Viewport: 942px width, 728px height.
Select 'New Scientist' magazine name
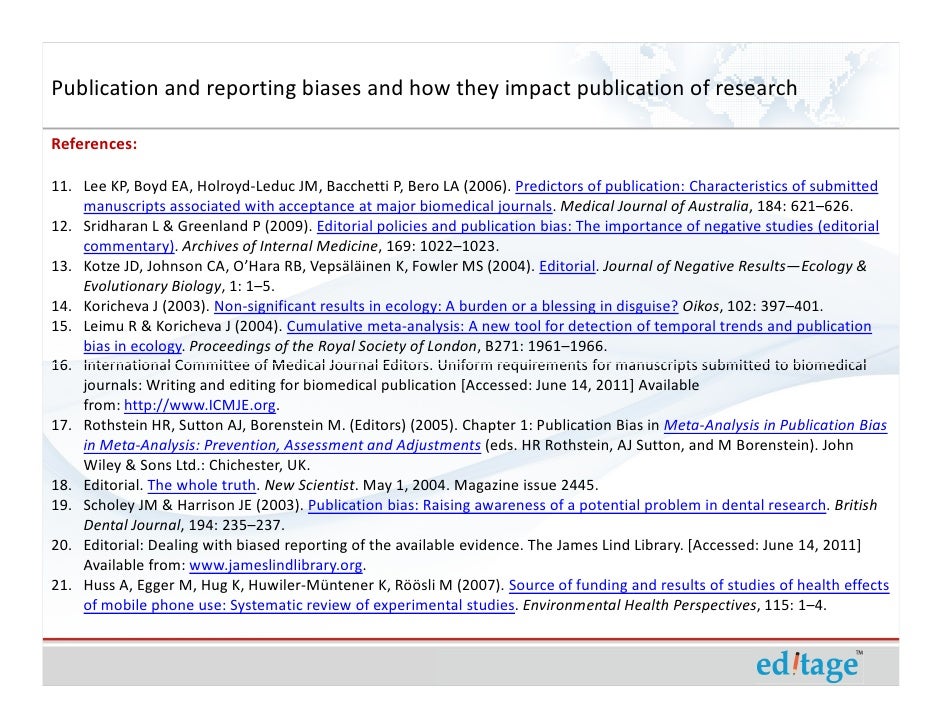pyautogui.click(x=309, y=485)
